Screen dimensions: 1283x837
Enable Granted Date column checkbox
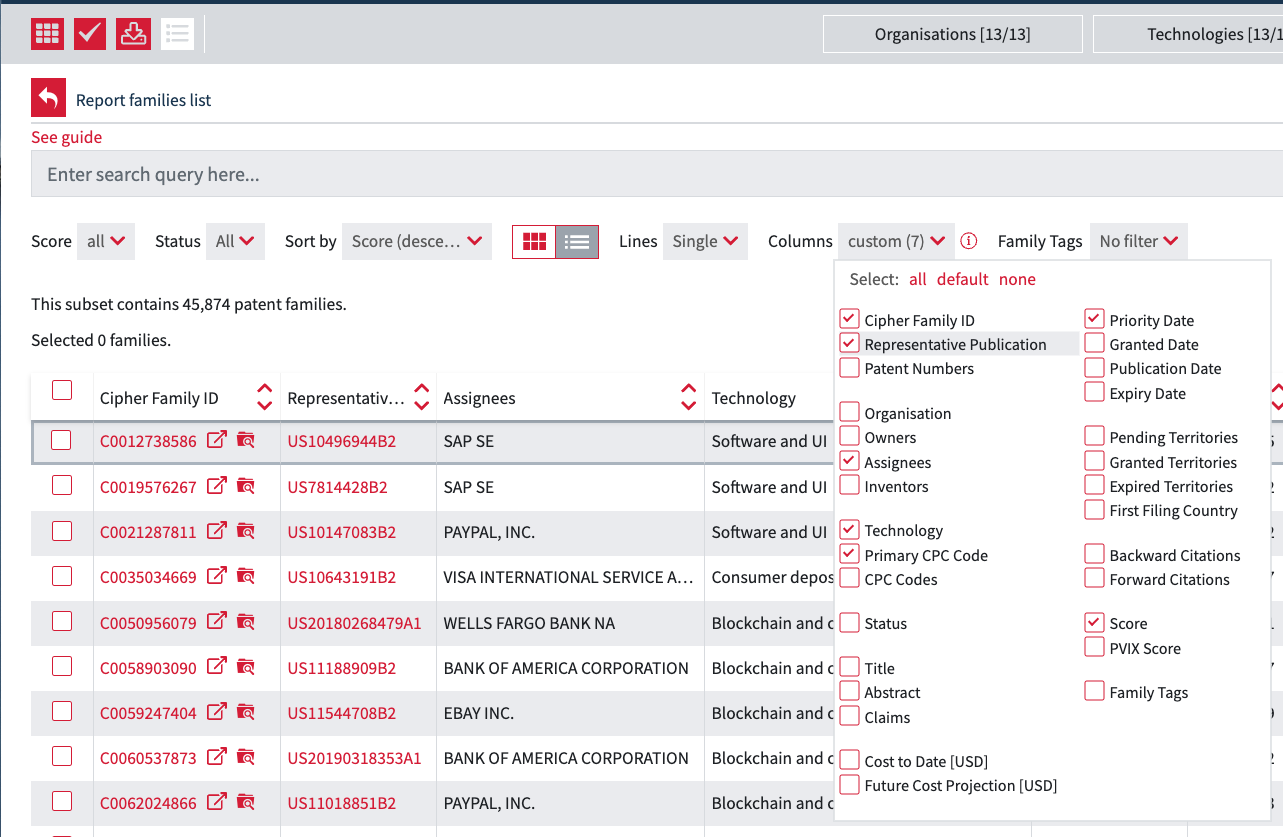coord(1094,343)
